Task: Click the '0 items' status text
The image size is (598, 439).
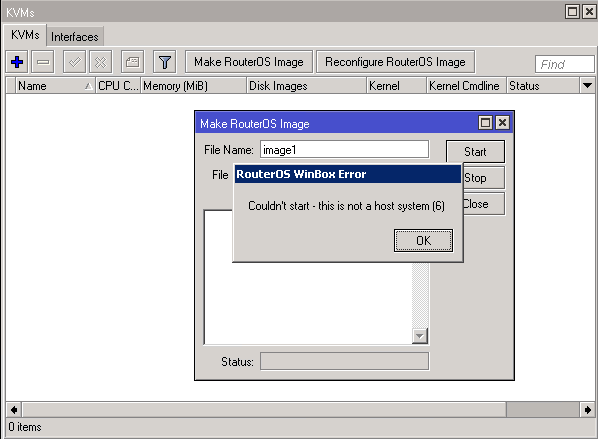Action: (x=25, y=427)
